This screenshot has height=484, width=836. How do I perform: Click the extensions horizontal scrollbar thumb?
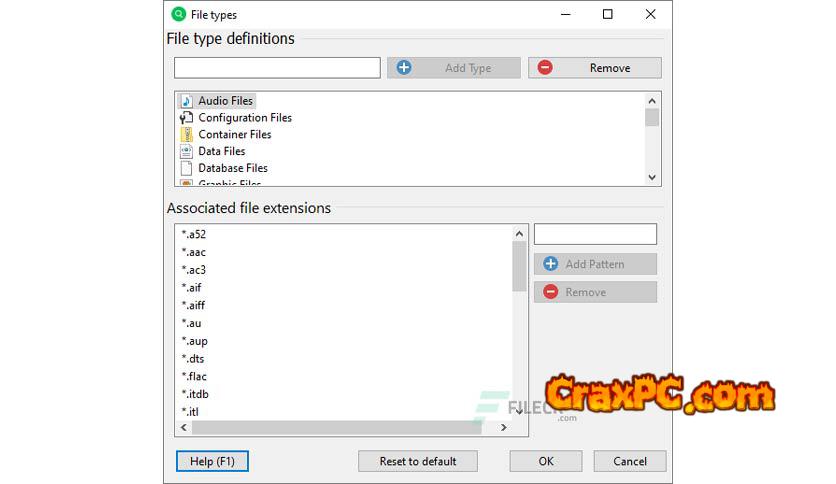coord(337,427)
